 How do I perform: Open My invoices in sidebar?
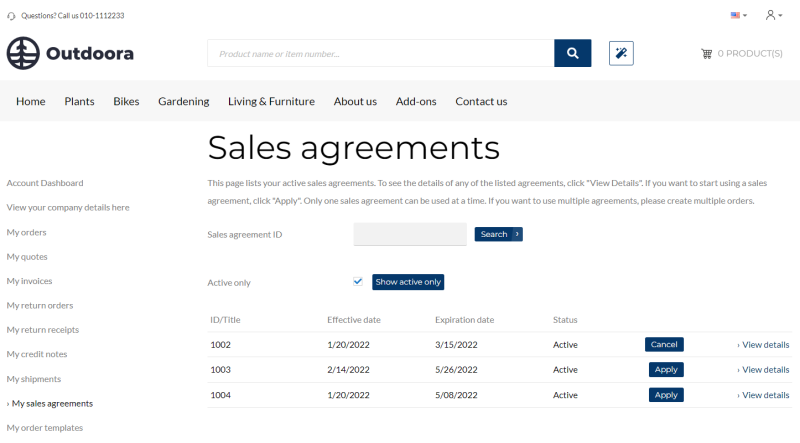tap(29, 281)
